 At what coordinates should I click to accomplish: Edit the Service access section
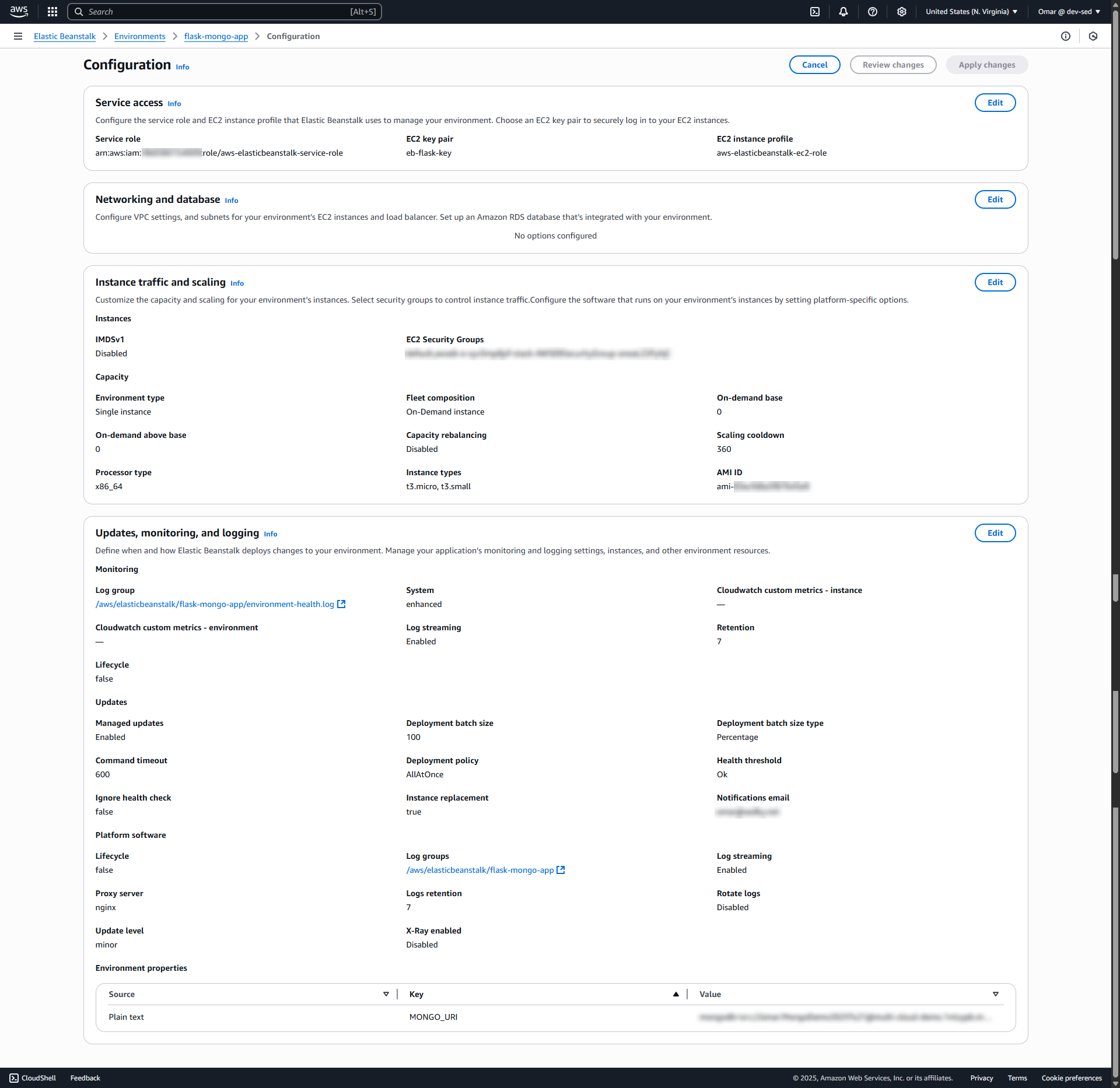[x=995, y=103]
